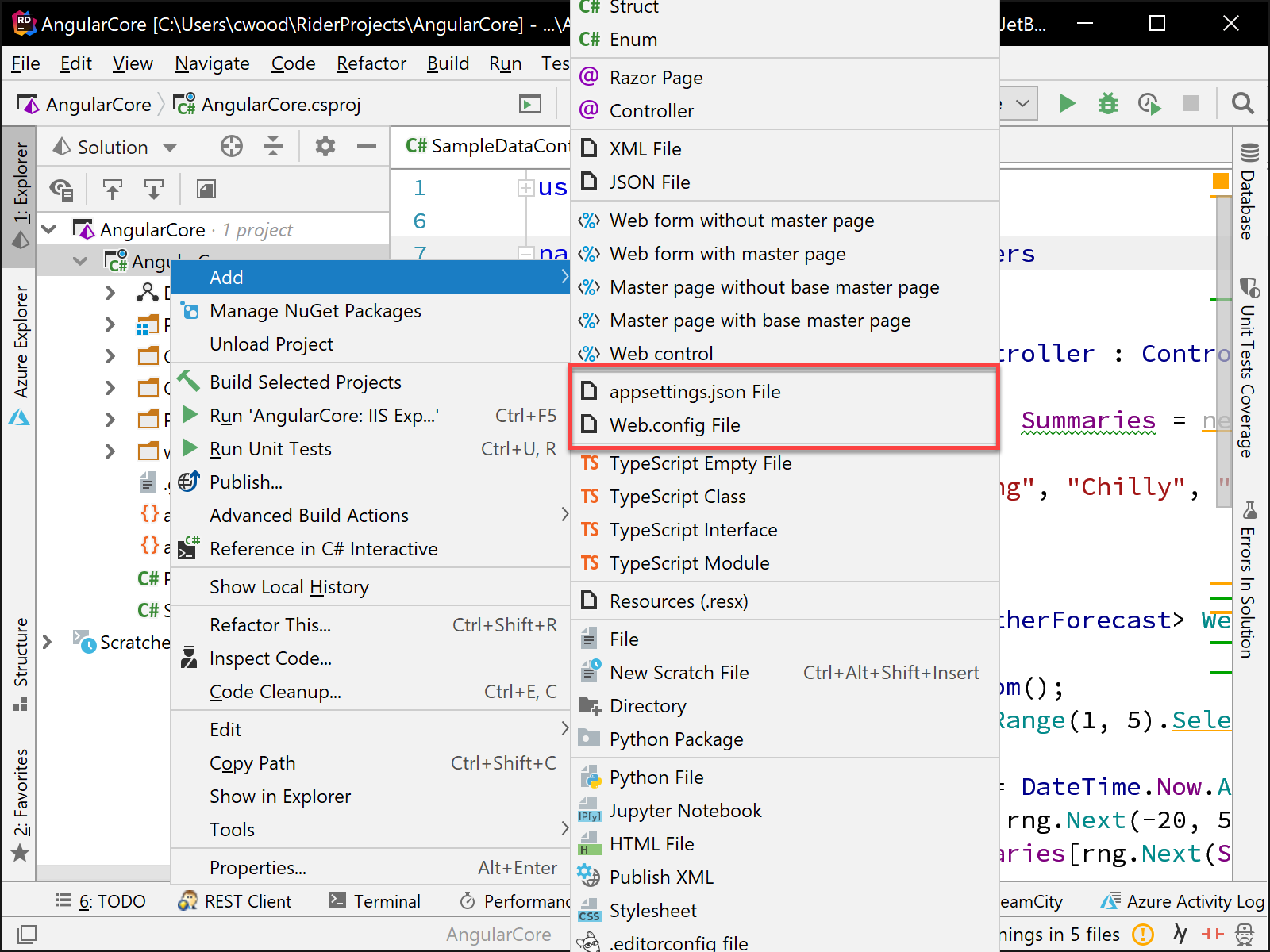Collapse the AngularCore project node

point(80,260)
